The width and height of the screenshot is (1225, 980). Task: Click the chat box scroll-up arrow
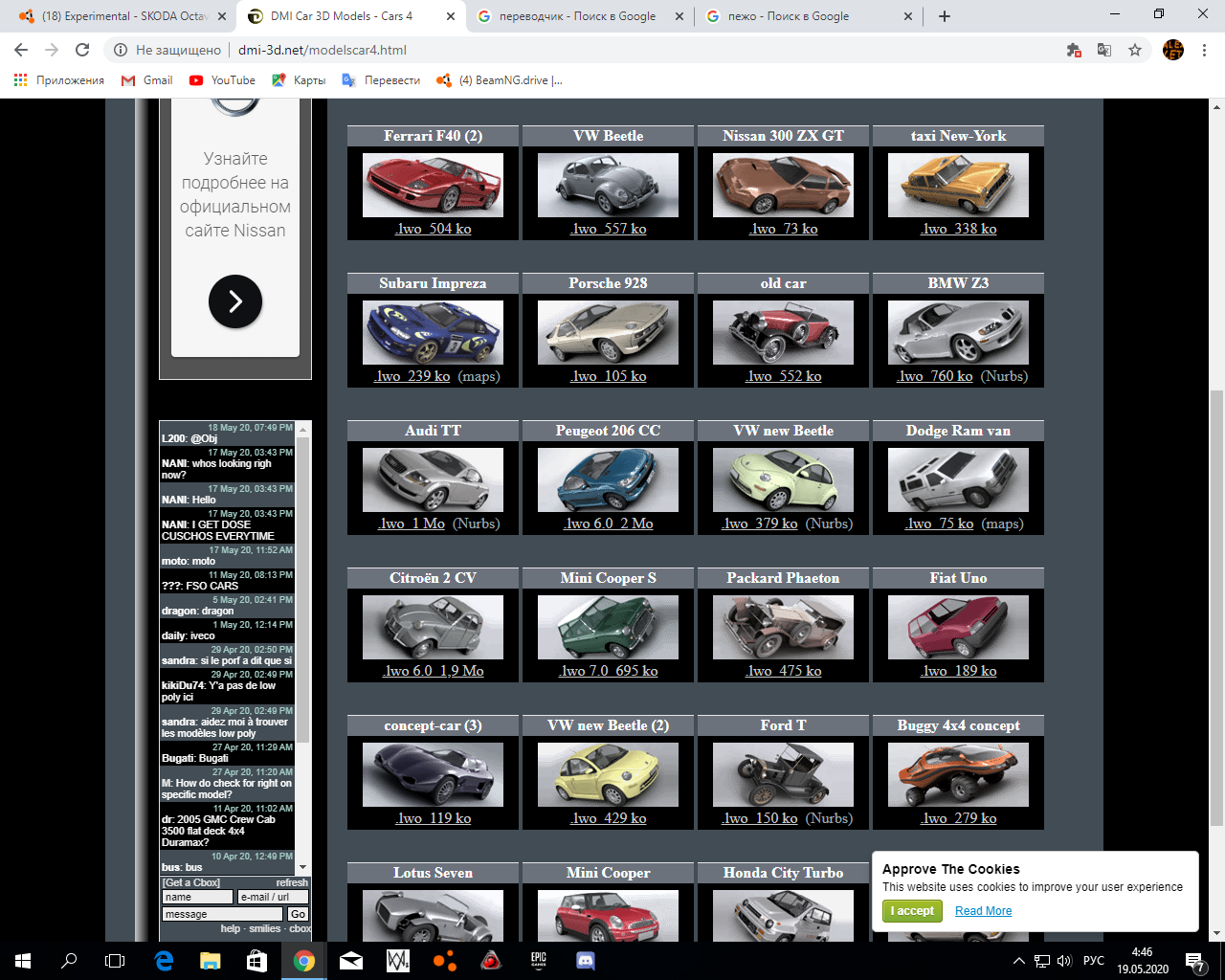[x=303, y=428]
